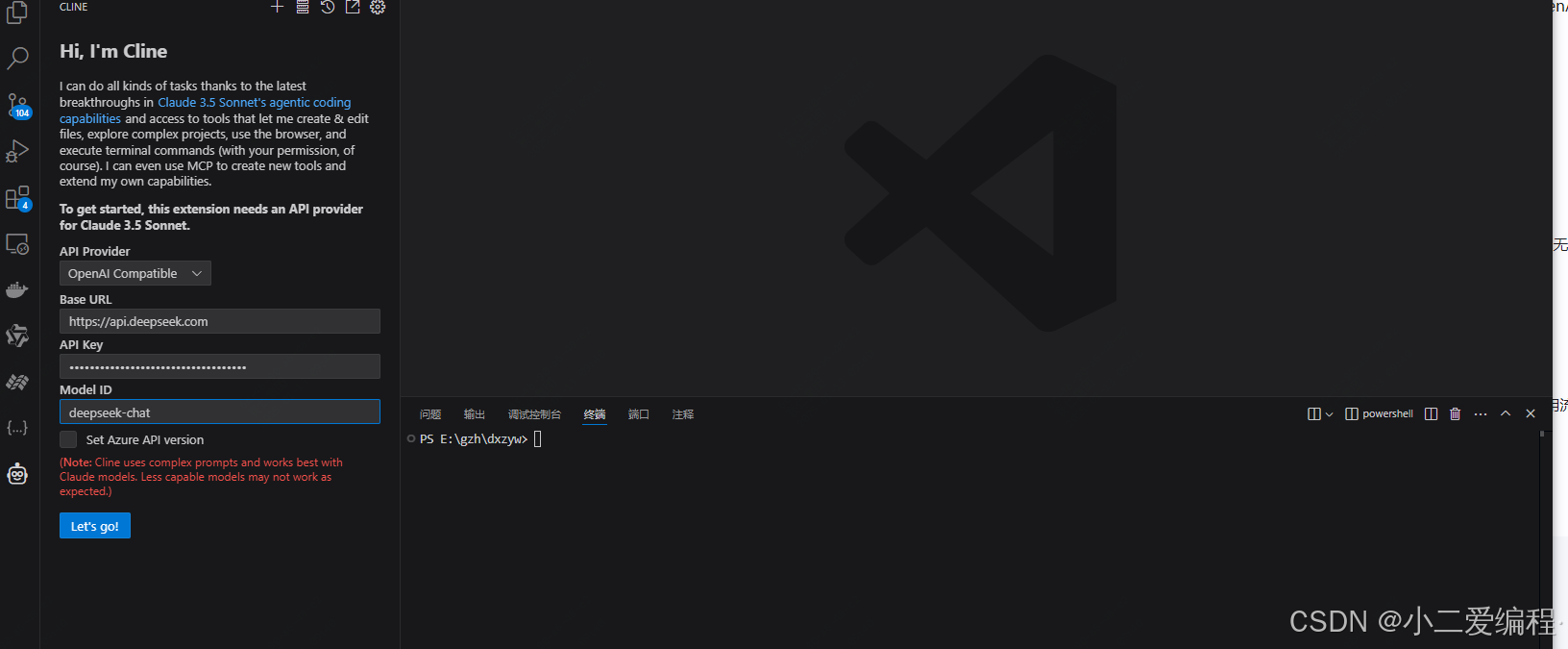The width and height of the screenshot is (1568, 649).
Task: Open Cline task history clock icon
Action: [x=328, y=7]
